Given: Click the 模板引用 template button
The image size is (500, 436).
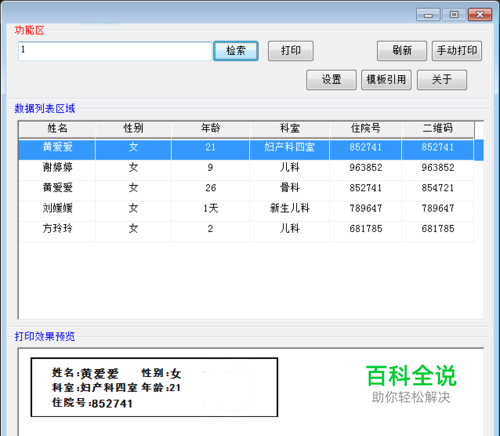Looking at the screenshot, I should coord(386,80).
